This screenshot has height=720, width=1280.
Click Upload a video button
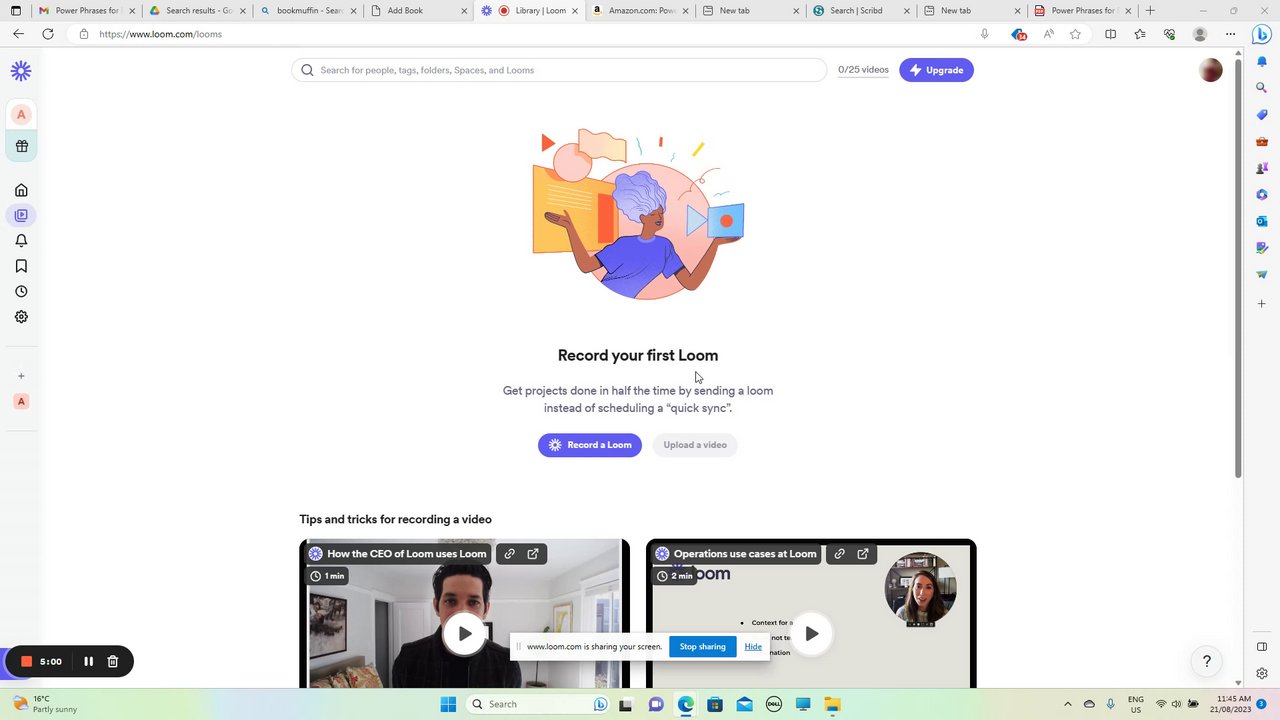tap(695, 445)
